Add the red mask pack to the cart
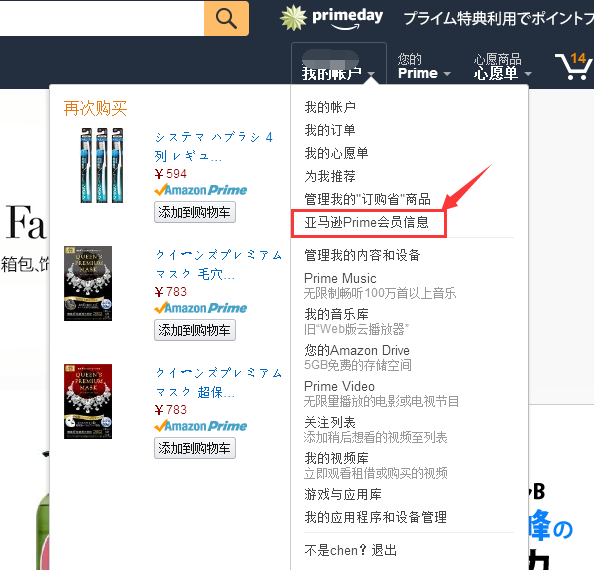Viewport: 594px width, 570px height. (195, 448)
